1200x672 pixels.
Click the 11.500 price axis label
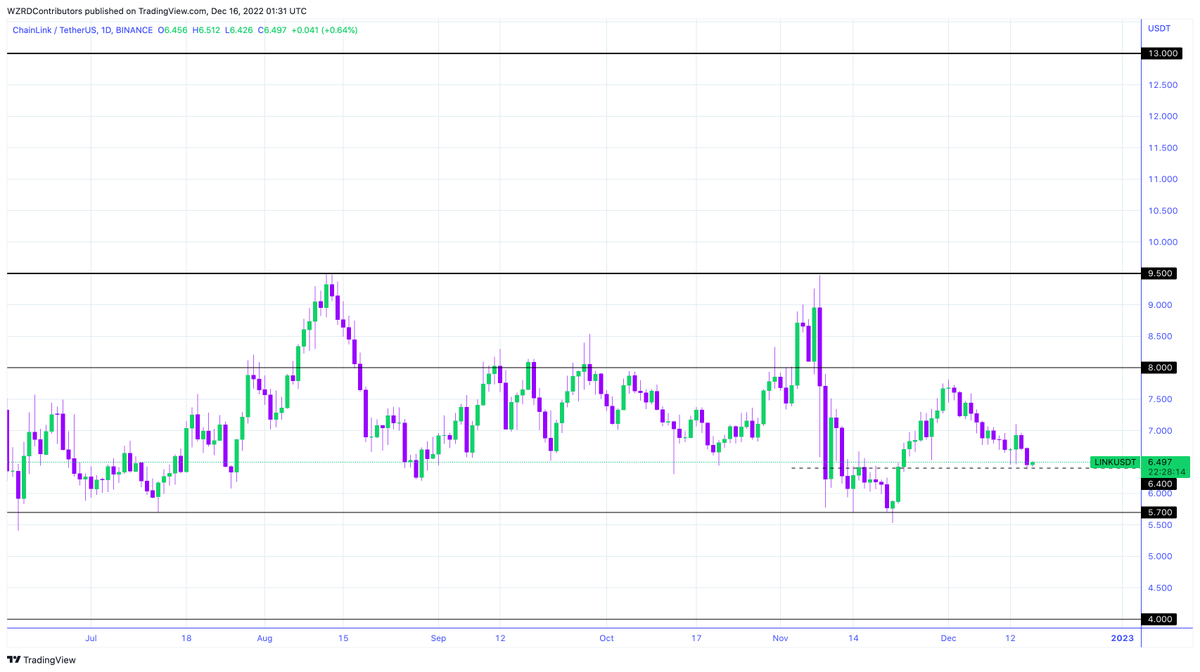[1163, 148]
